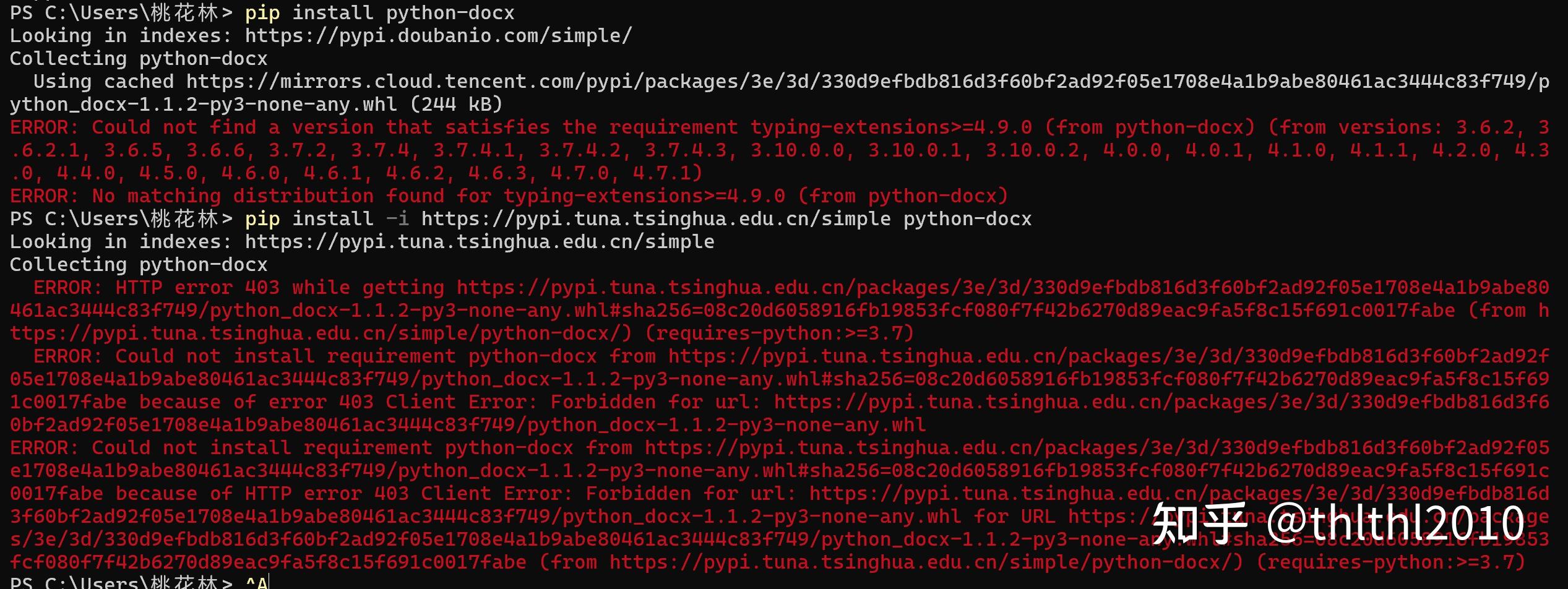
Task: Open the tsinghua URL after the second "Looking in indexes"
Action: click(x=480, y=242)
